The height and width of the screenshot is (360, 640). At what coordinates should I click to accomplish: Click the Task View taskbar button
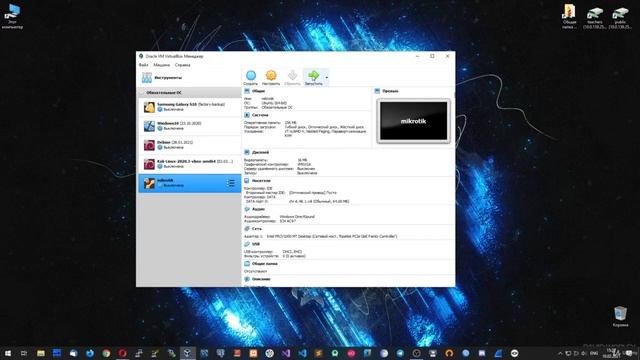tap(24, 353)
